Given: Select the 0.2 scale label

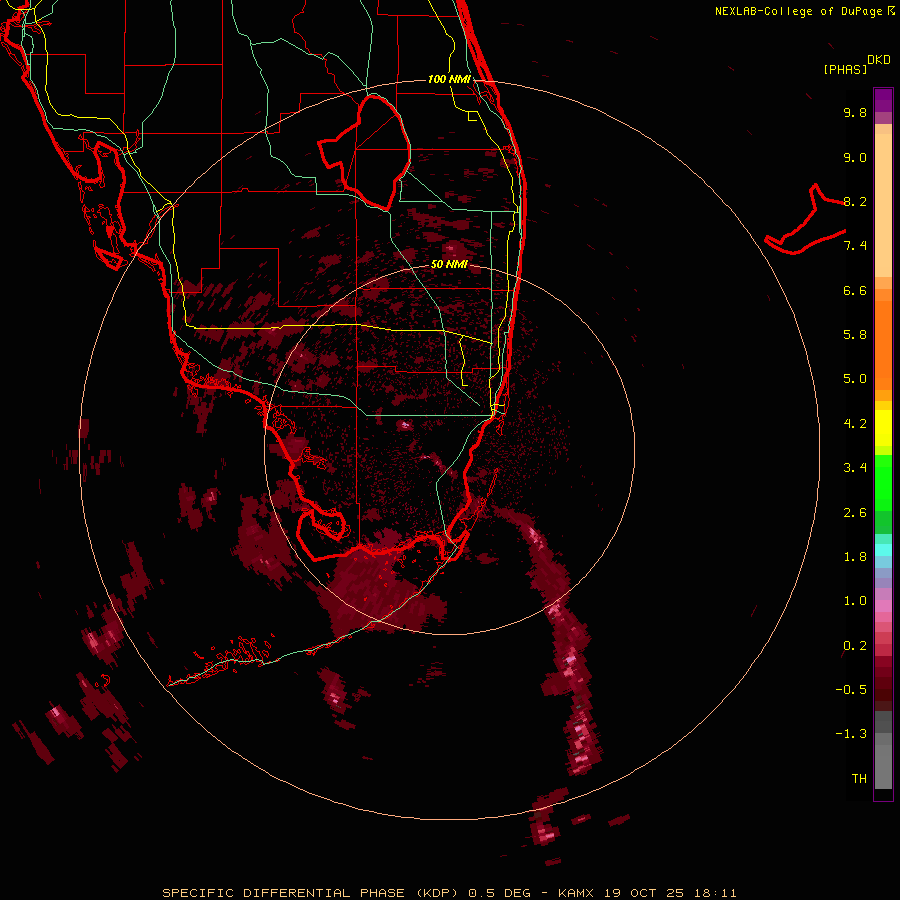Looking at the screenshot, I should pyautogui.click(x=855, y=646).
